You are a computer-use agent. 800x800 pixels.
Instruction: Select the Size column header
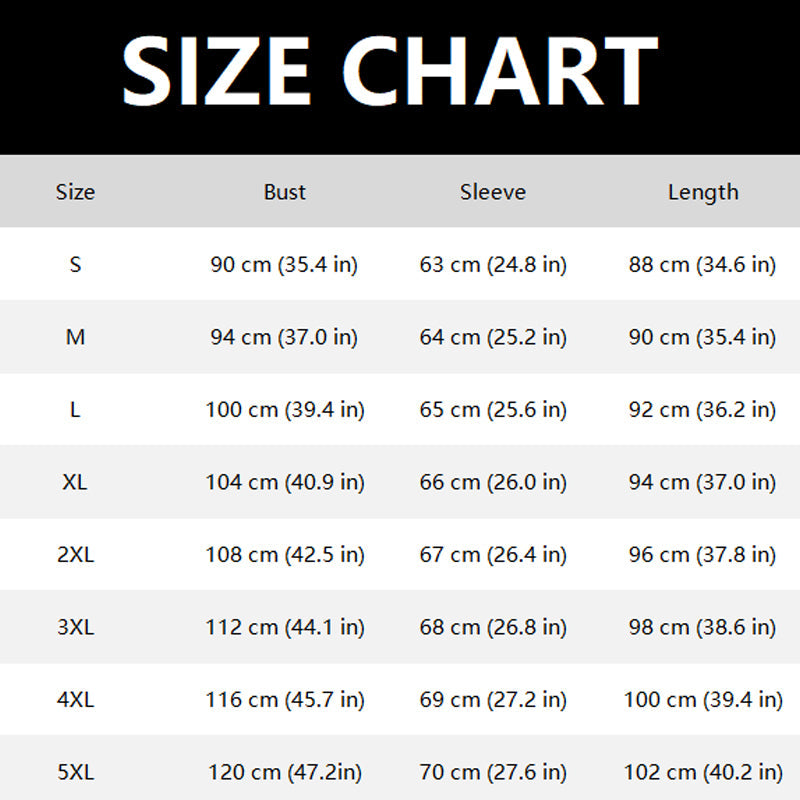coord(75,192)
